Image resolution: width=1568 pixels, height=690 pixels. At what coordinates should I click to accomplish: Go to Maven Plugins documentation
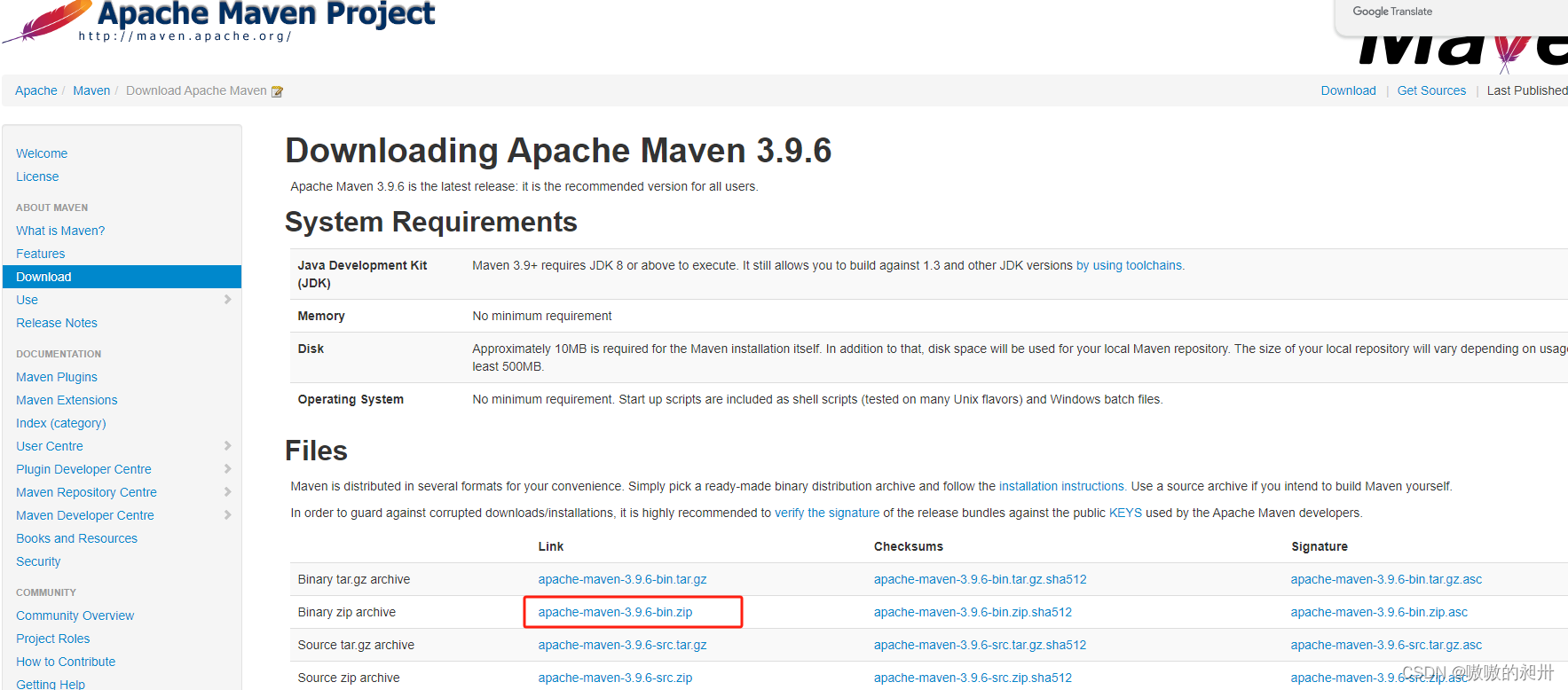[57, 377]
